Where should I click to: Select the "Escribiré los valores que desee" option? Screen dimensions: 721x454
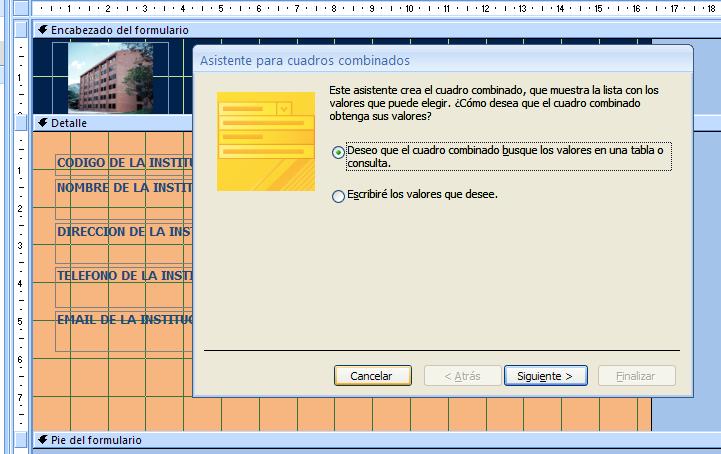click(338, 196)
